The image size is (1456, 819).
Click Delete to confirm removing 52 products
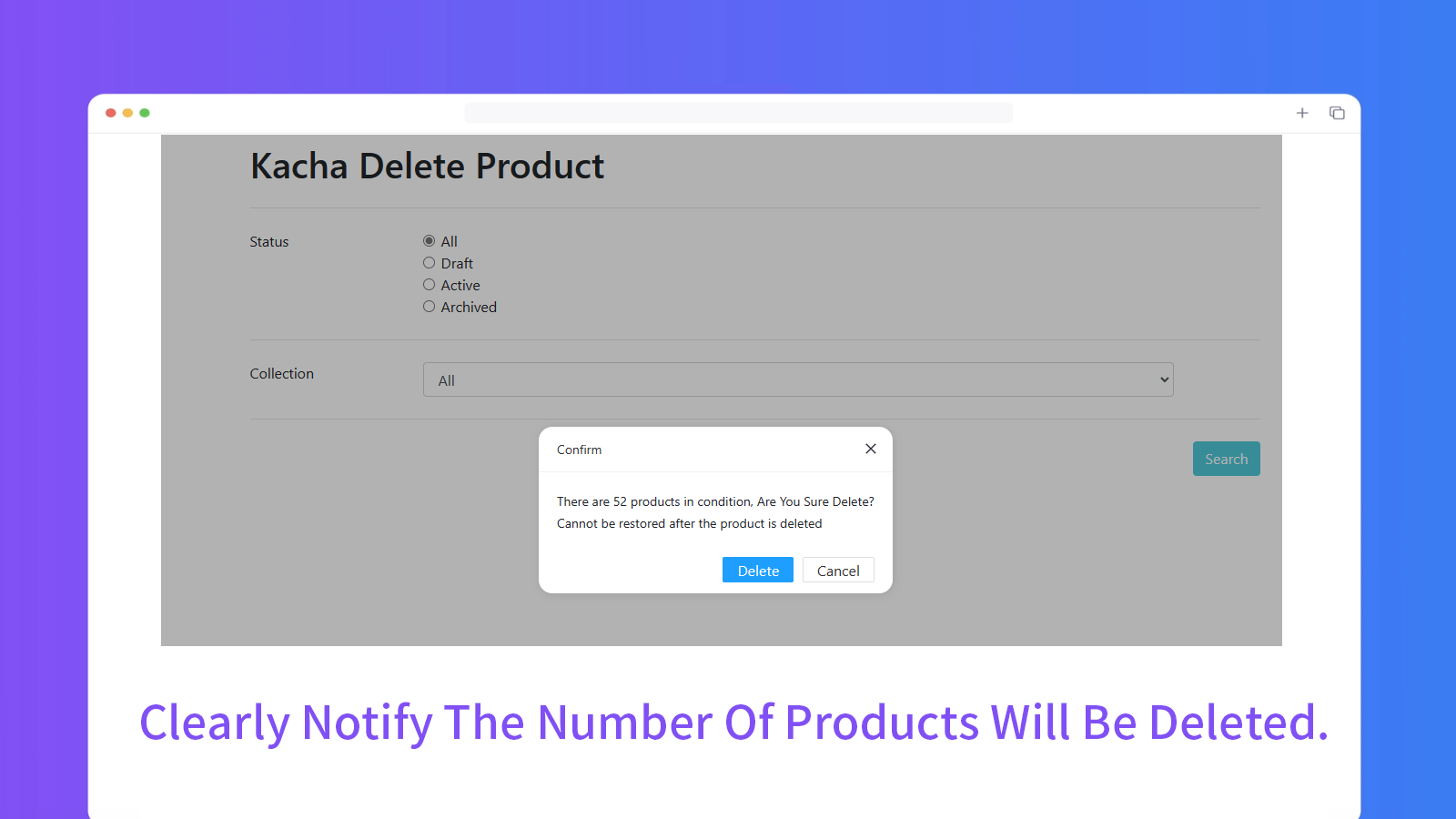757,570
